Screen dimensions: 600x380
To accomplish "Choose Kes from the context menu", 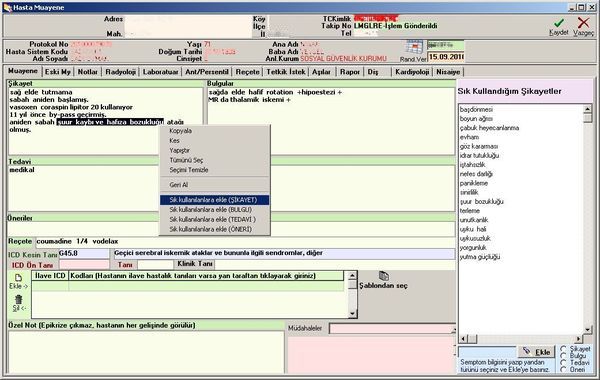I will [214, 141].
